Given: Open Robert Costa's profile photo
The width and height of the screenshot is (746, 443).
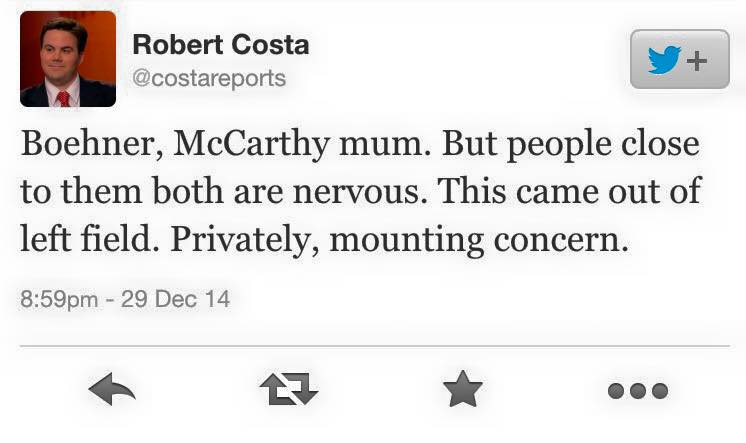Looking at the screenshot, I should click(x=68, y=59).
